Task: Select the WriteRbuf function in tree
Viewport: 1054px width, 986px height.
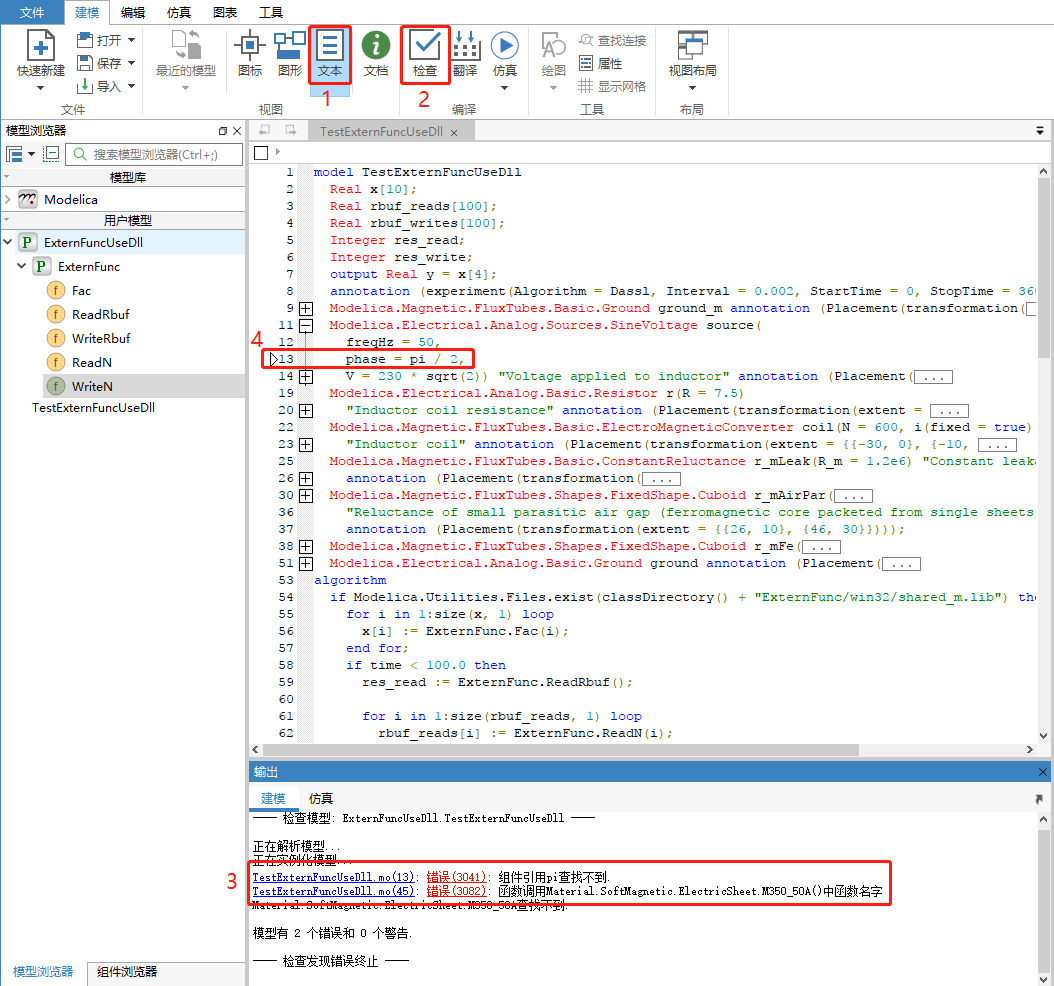Action: [x=102, y=338]
